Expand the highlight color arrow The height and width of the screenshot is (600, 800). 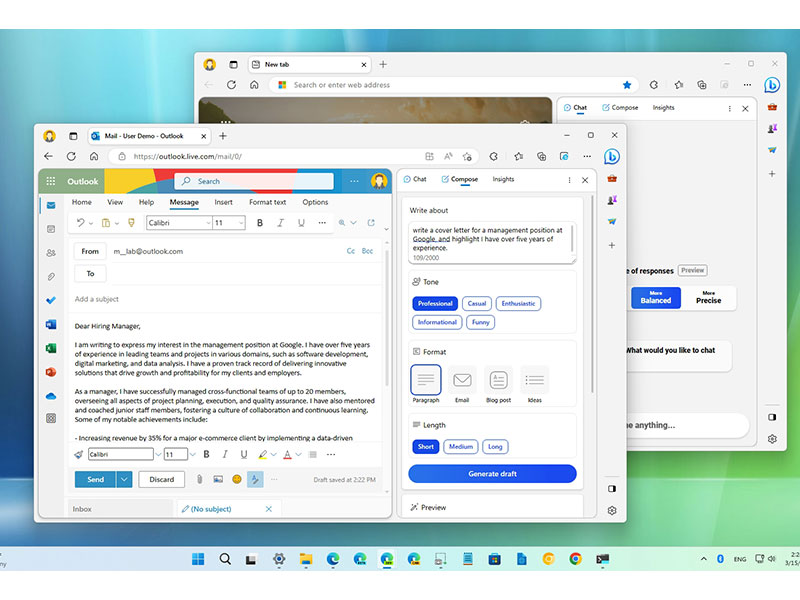pos(273,454)
